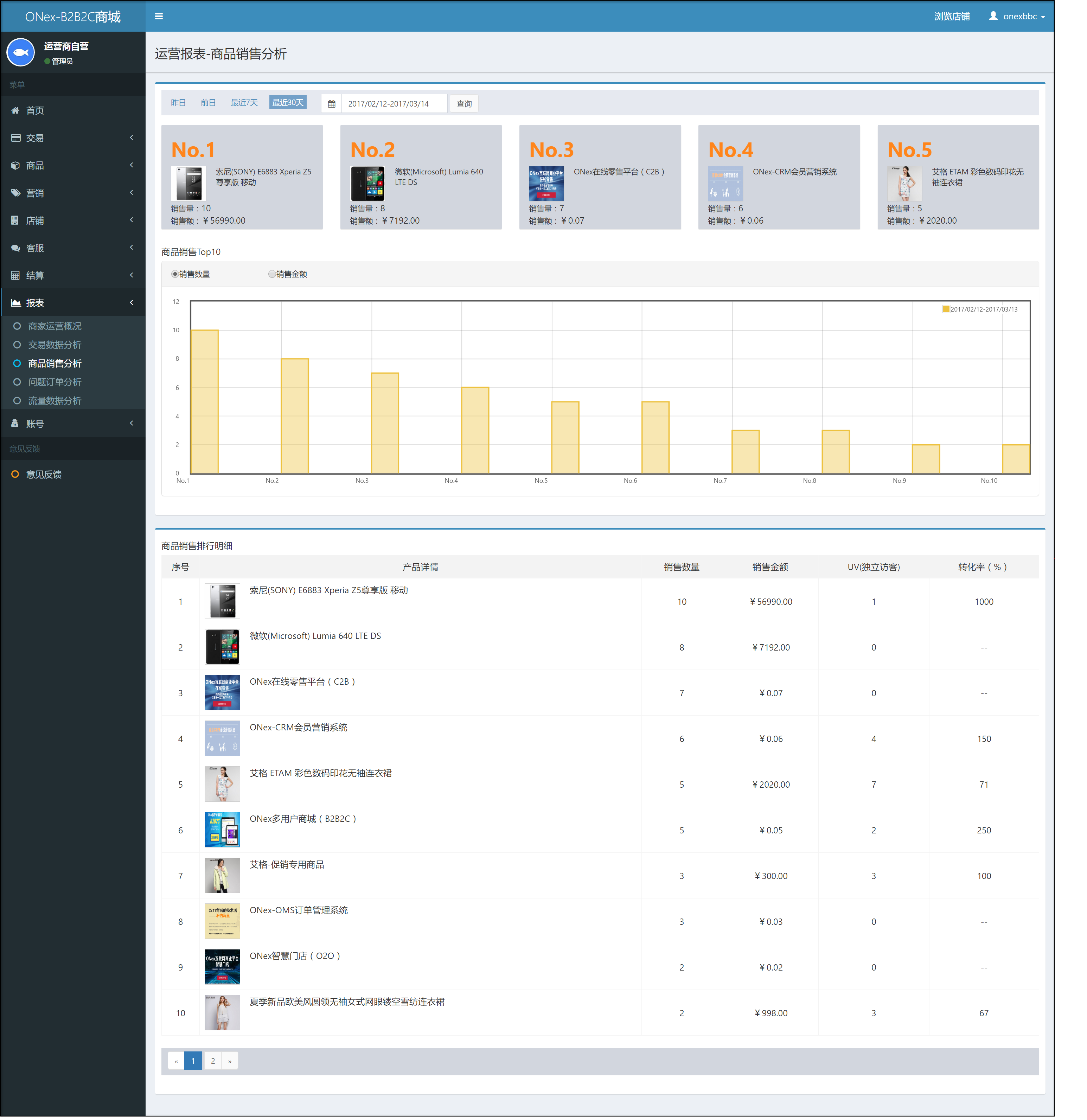Image resolution: width=1087 pixels, height=1120 pixels.
Task: Click 艾格 ETAM dress thumbnail in No.5 card
Action: click(x=904, y=184)
